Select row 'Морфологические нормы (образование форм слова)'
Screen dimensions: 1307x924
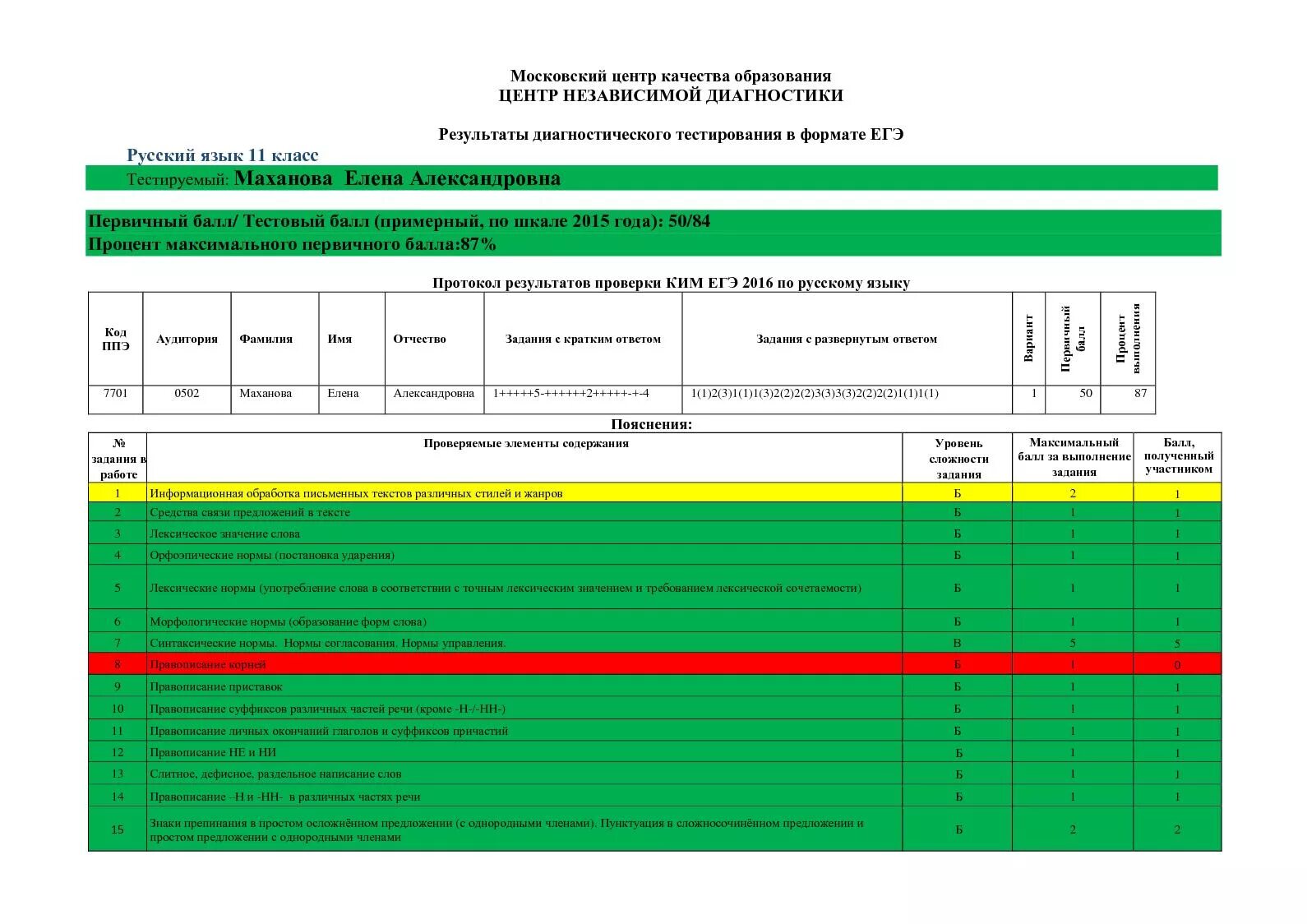655,621
